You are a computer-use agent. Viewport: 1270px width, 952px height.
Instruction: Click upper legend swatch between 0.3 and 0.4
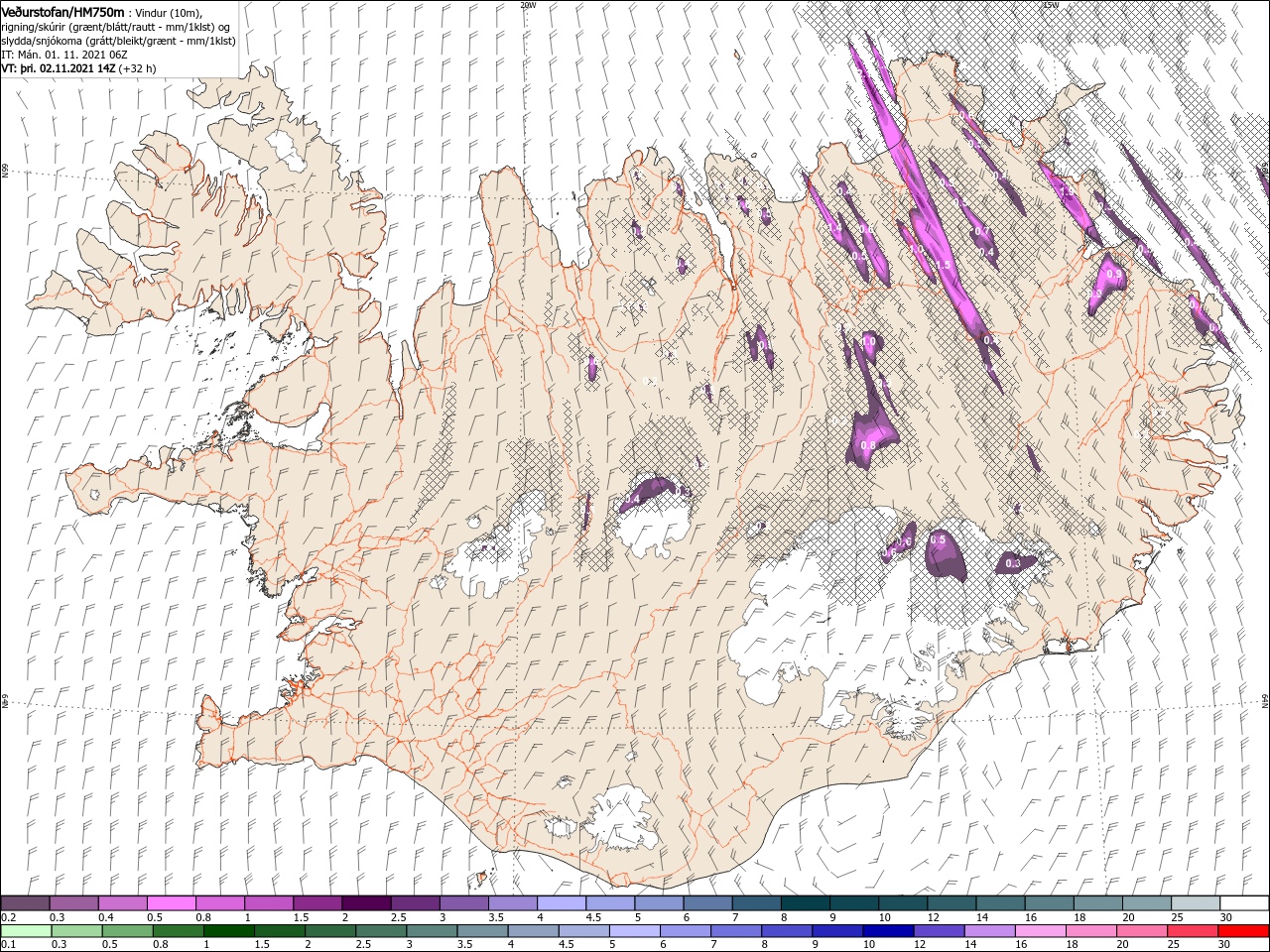pos(74,902)
